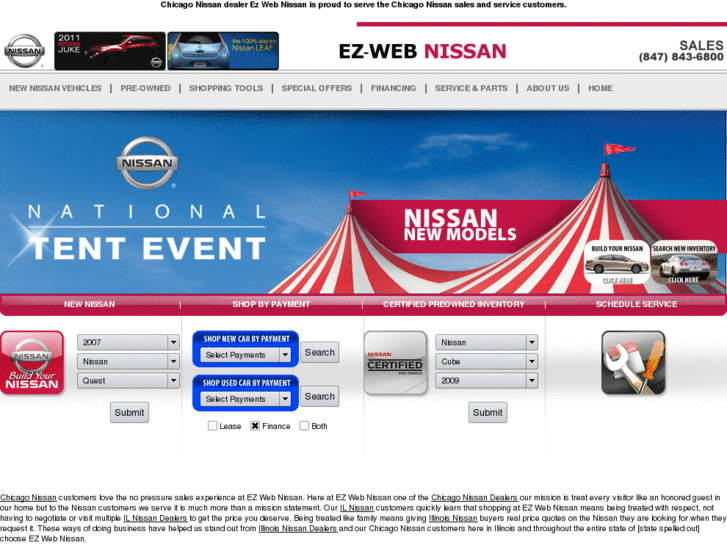Select the Certified Preowned Inventory tab
The height and width of the screenshot is (545, 727).
[453, 304]
